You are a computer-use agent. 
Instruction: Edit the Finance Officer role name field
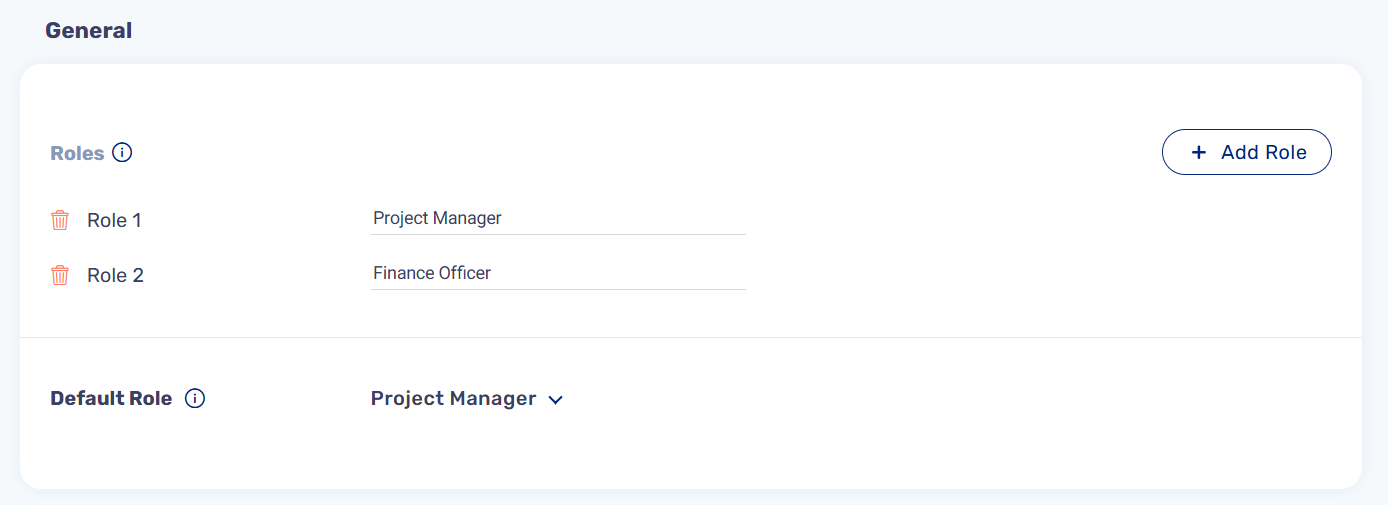click(557, 273)
